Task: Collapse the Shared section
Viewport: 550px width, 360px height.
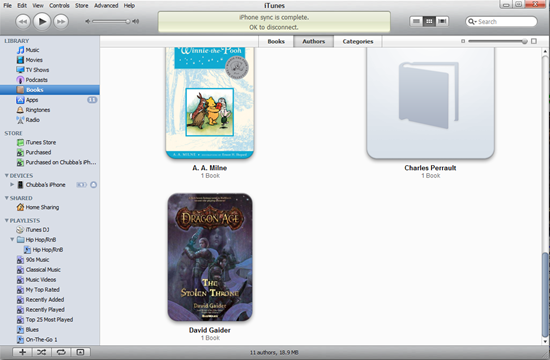Action: click(x=7, y=198)
